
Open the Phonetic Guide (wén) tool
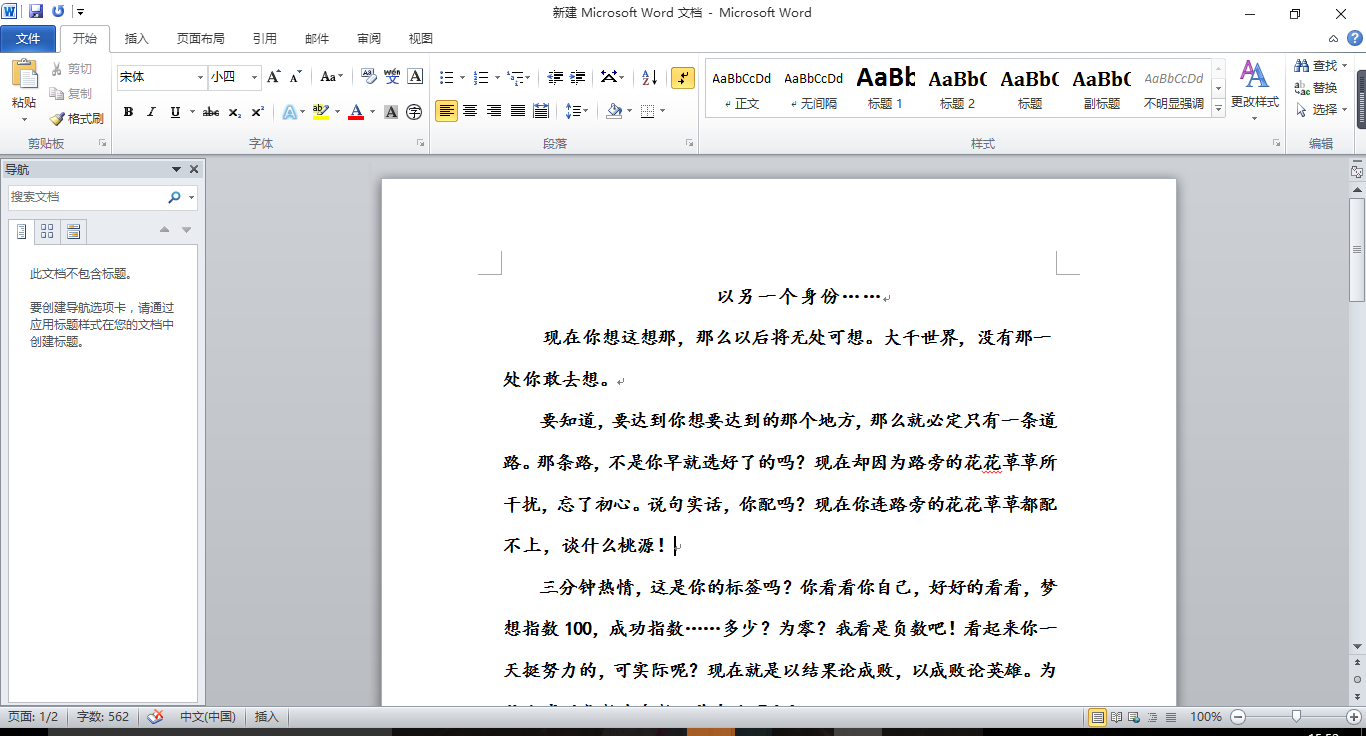point(392,77)
